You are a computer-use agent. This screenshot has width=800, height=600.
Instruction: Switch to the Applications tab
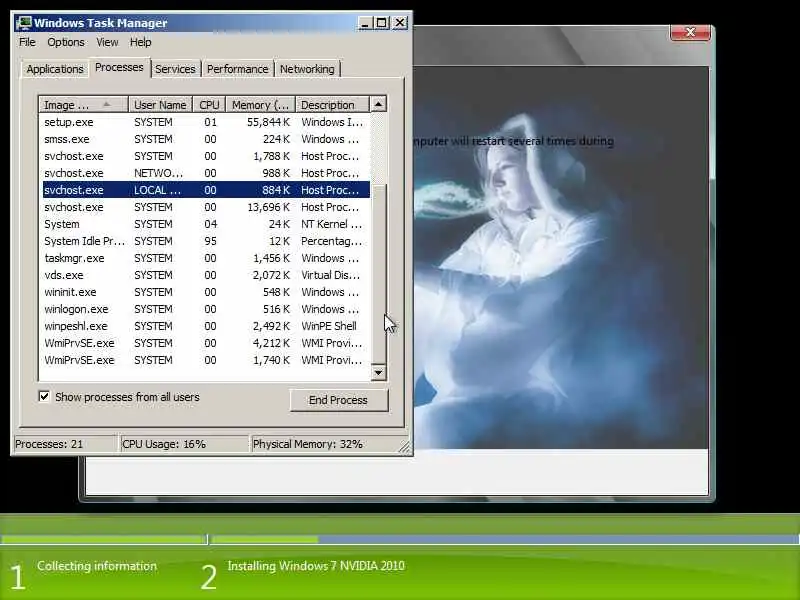coord(55,69)
